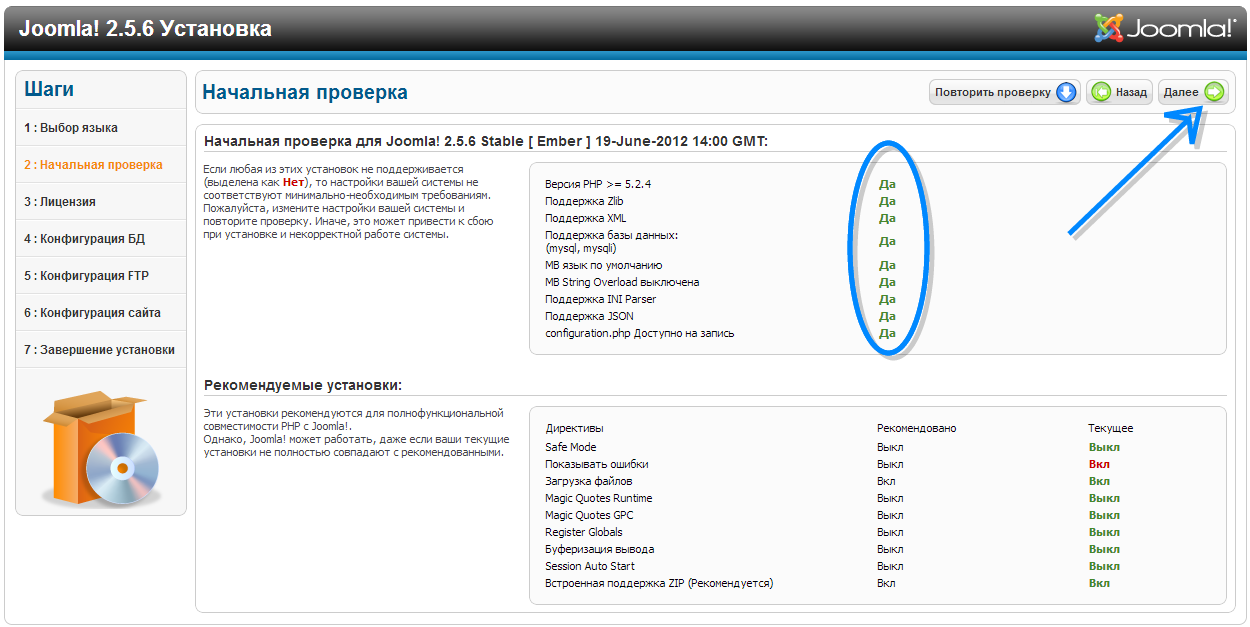
Task: Click the red Нет word in the description
Action: point(293,183)
